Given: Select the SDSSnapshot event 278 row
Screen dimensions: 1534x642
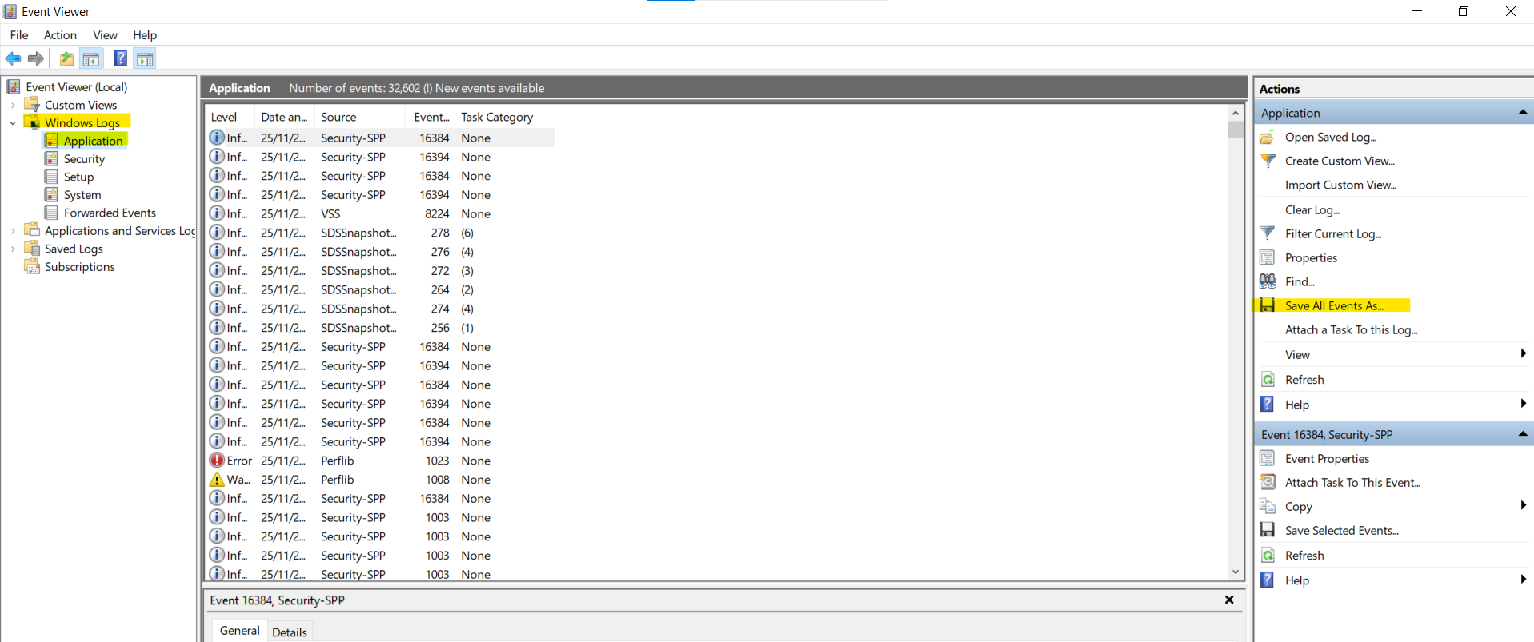Looking at the screenshot, I should tap(380, 233).
